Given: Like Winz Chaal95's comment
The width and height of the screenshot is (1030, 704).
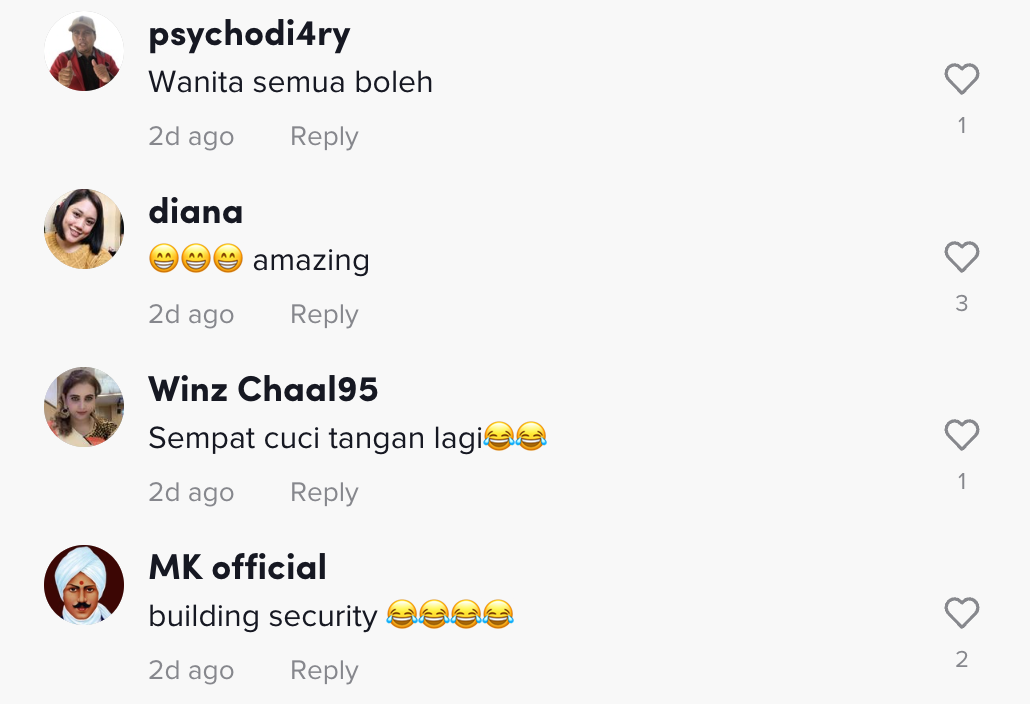Looking at the screenshot, I should [x=962, y=435].
